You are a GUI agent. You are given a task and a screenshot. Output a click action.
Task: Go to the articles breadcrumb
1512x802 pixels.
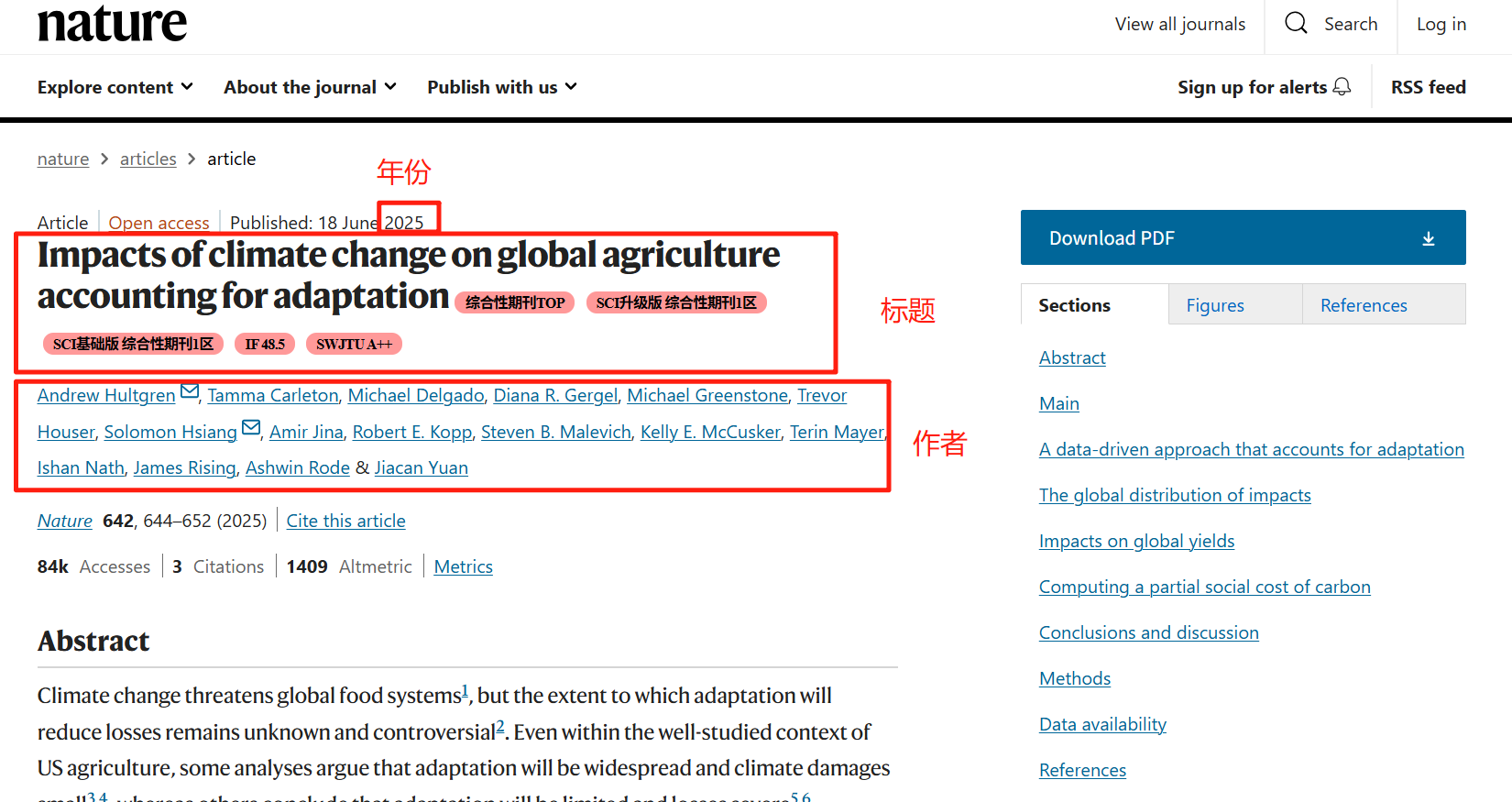click(x=148, y=159)
